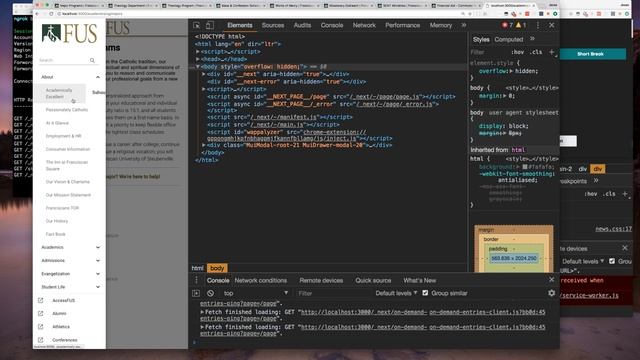Expand the Academics menu section
640x360 pixels.
(98, 247)
